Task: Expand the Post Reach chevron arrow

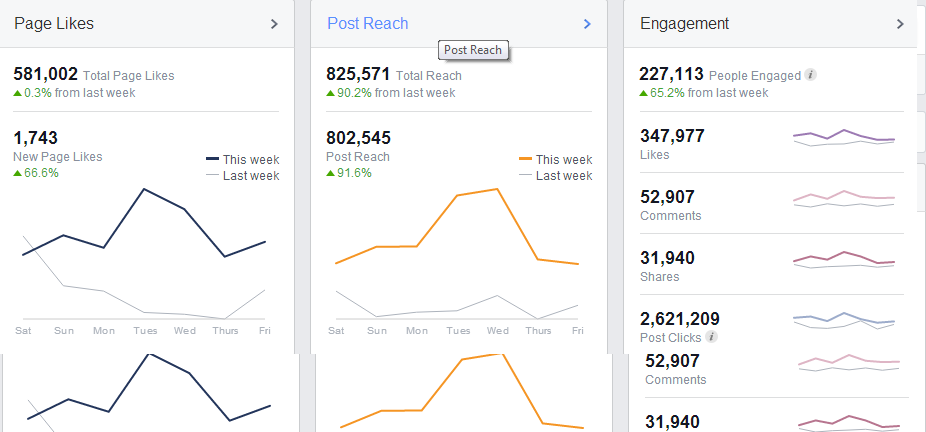Action: [587, 24]
